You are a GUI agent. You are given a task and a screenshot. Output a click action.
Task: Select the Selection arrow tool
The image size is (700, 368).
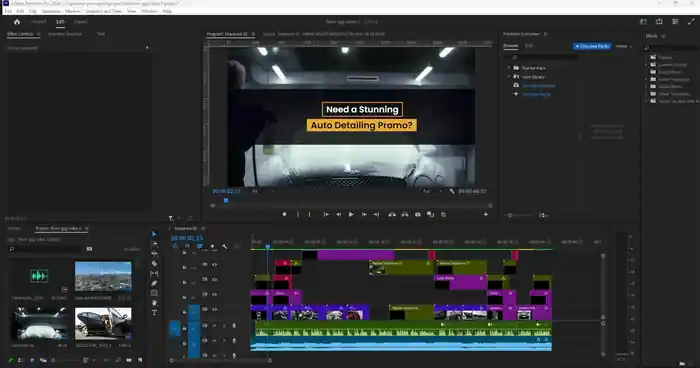pos(154,234)
